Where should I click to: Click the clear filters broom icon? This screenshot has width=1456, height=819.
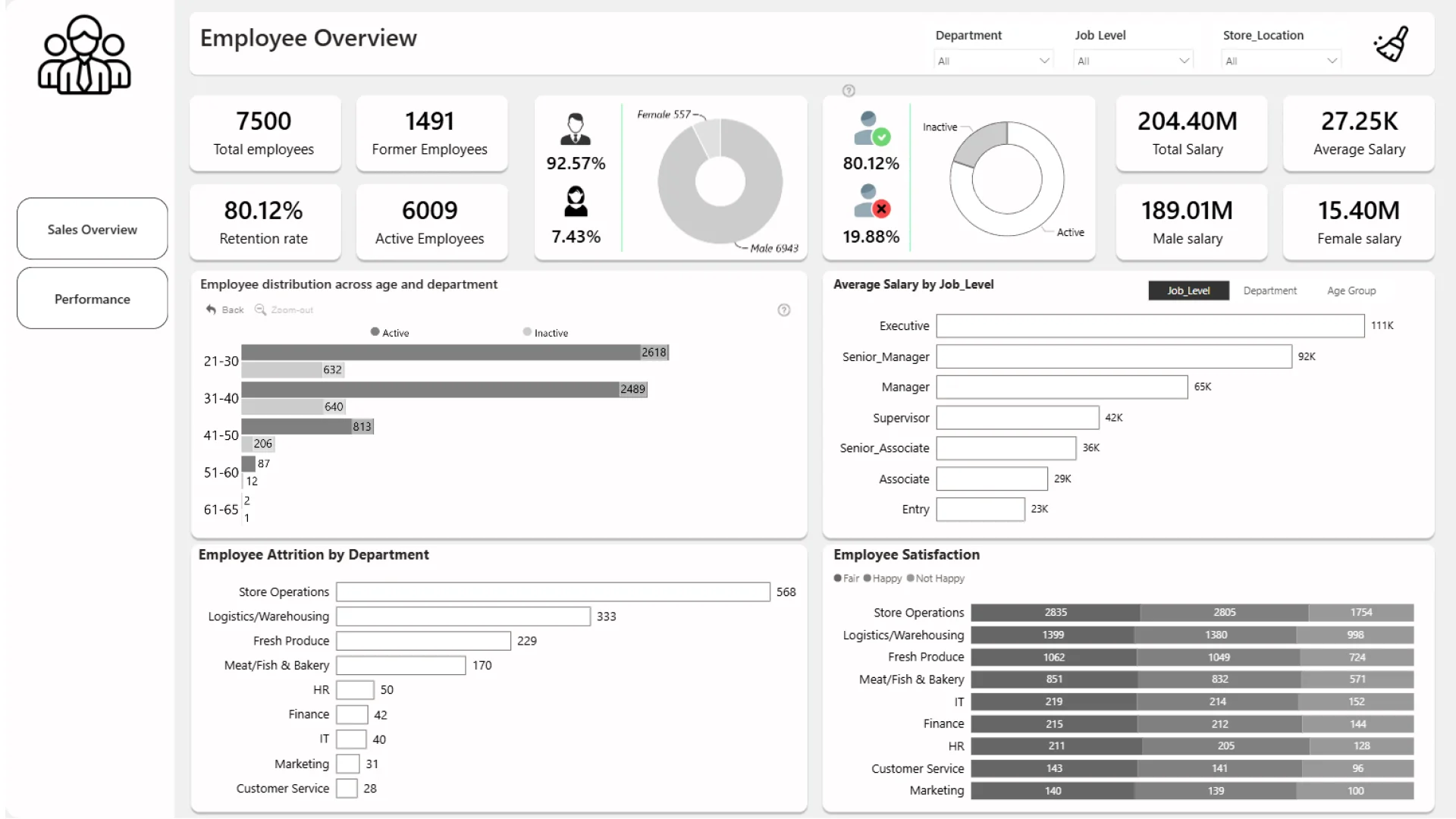1392,44
